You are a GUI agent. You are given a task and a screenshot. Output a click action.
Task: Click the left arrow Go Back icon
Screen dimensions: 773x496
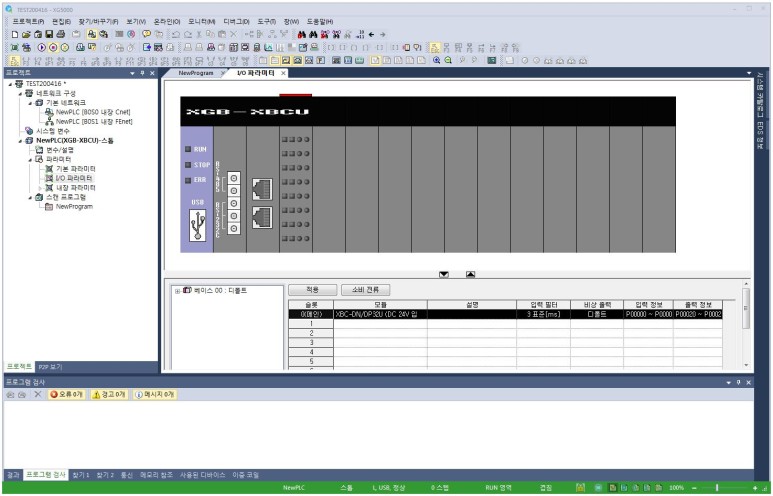(x=371, y=35)
